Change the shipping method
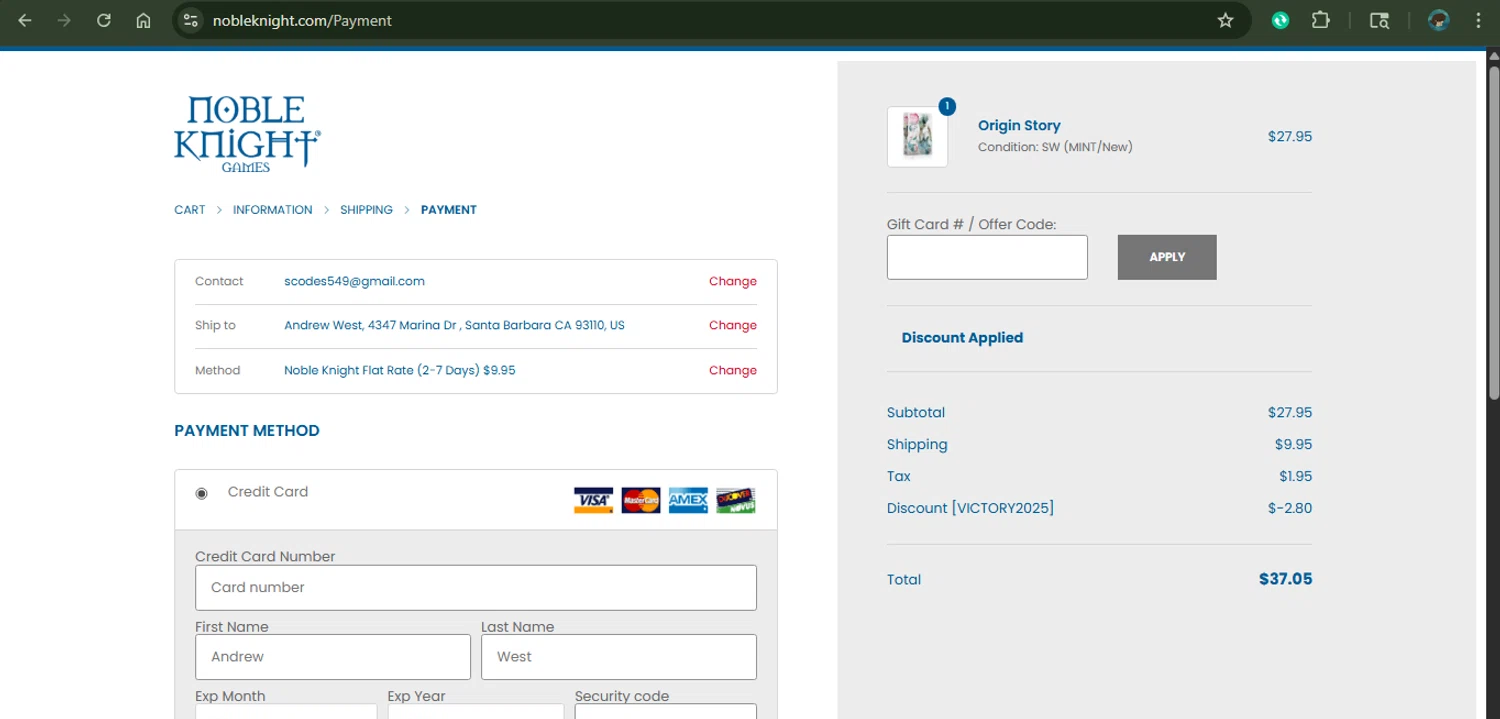1500x719 pixels. pos(733,370)
